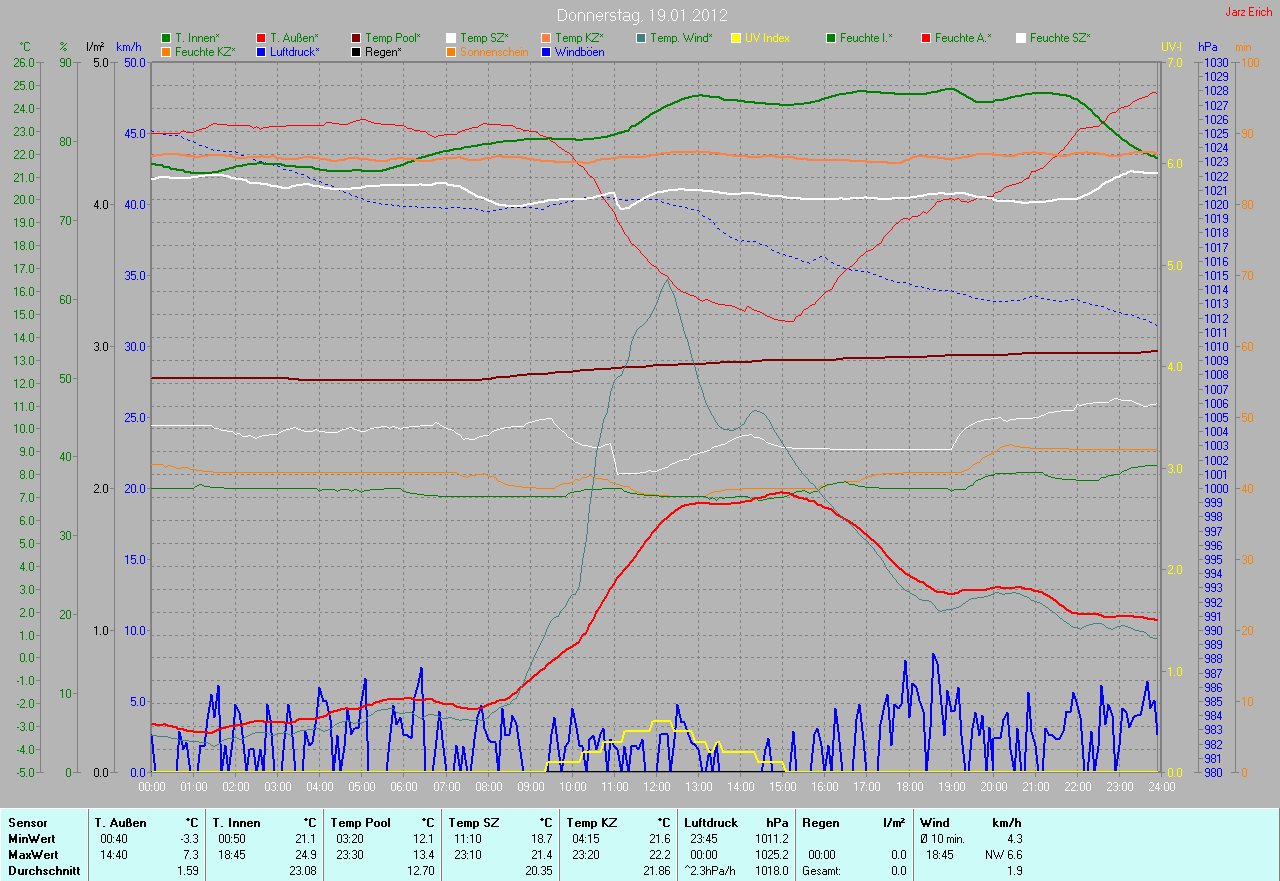This screenshot has width=1280, height=881.
Task: Click the teal Temp. Wind legend square
Action: [641, 38]
